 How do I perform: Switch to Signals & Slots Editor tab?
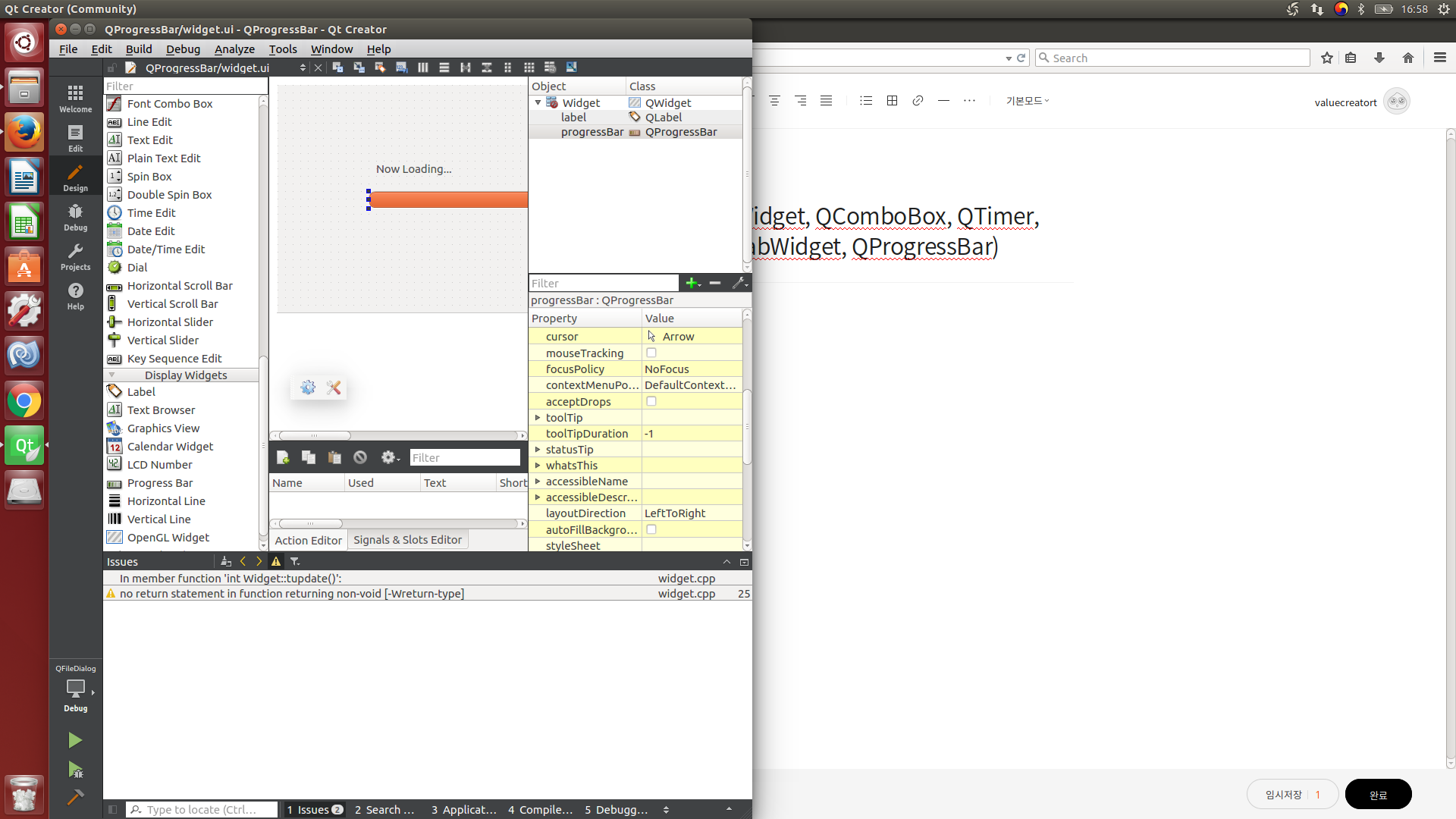pyautogui.click(x=407, y=540)
